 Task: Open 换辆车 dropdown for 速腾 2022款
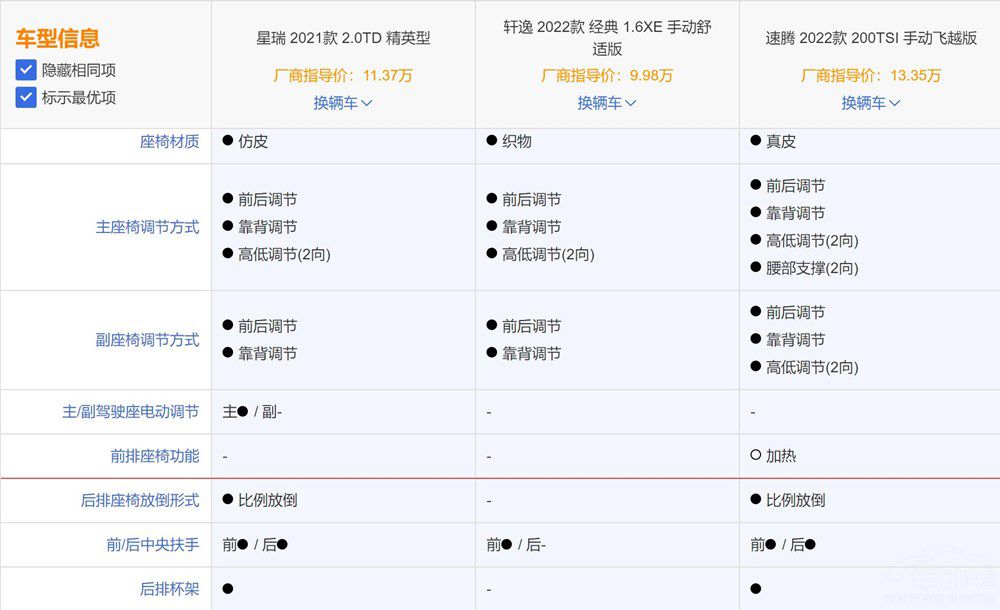[x=871, y=102]
